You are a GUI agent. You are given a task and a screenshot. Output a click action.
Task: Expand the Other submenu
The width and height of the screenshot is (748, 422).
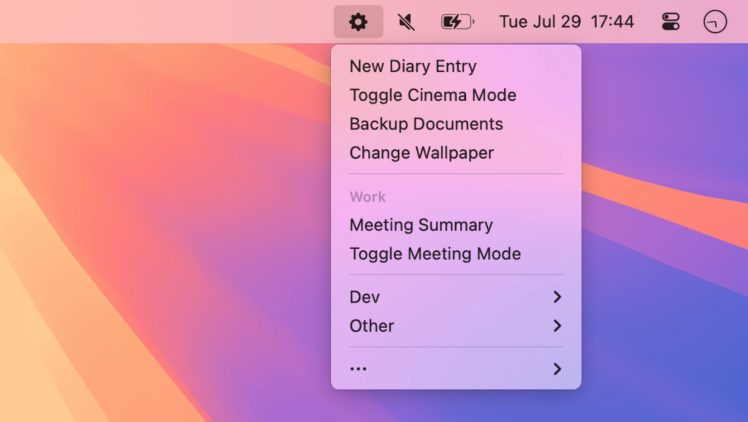pos(456,326)
